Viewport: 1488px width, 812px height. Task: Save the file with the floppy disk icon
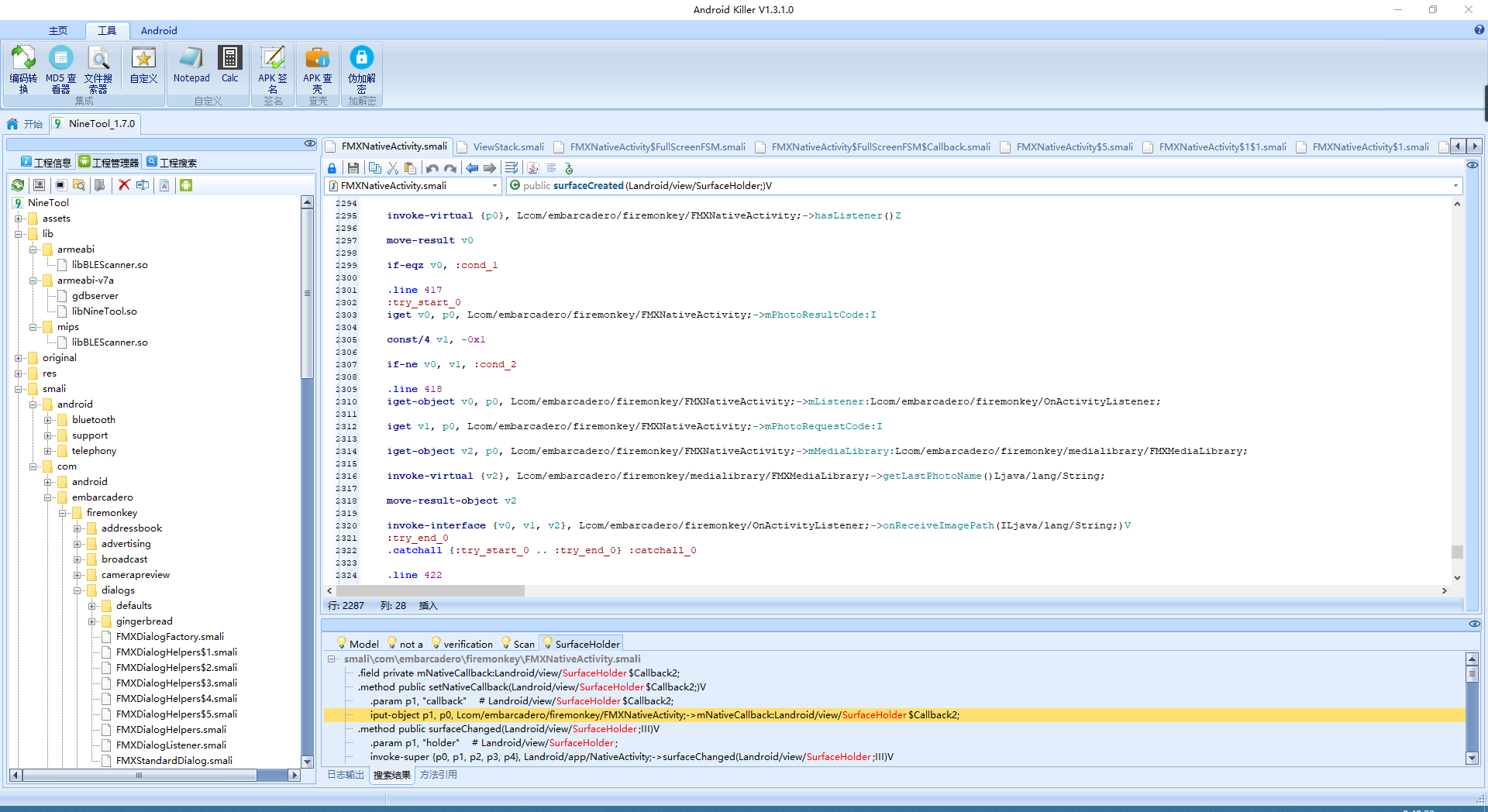click(353, 168)
